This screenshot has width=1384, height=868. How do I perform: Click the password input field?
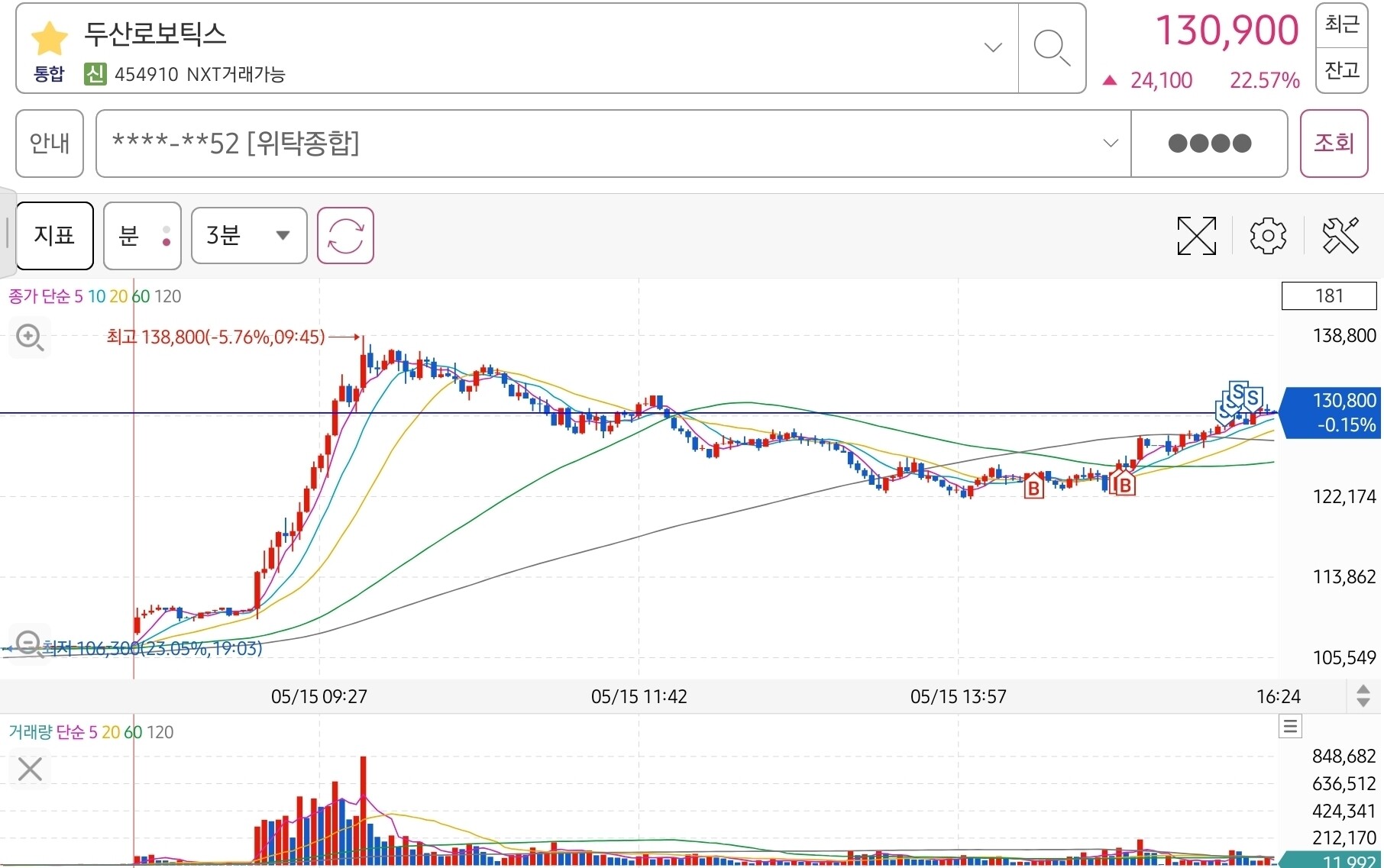coord(1209,143)
